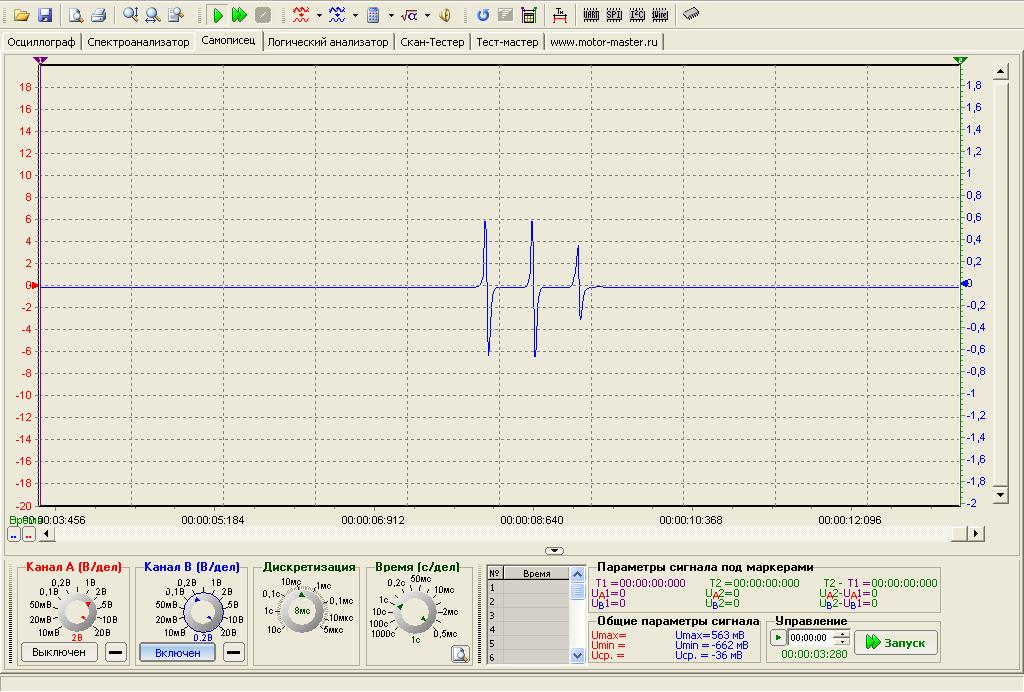The image size is (1024, 692).
Task: Open print preview from the toolbar
Action: coord(76,14)
